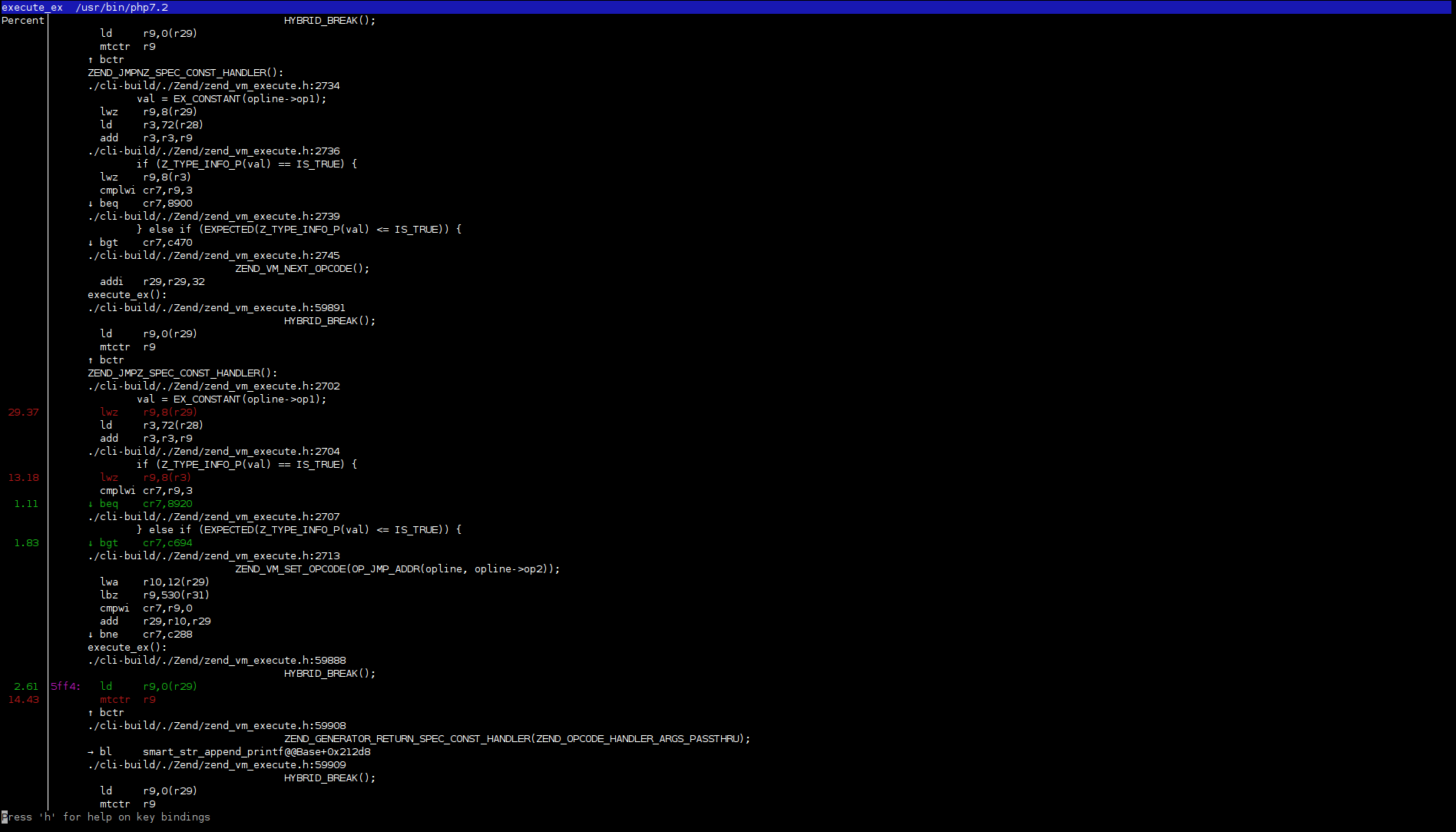
Task: Click source line zend_vm_execute.h:59909
Action: coord(217,764)
